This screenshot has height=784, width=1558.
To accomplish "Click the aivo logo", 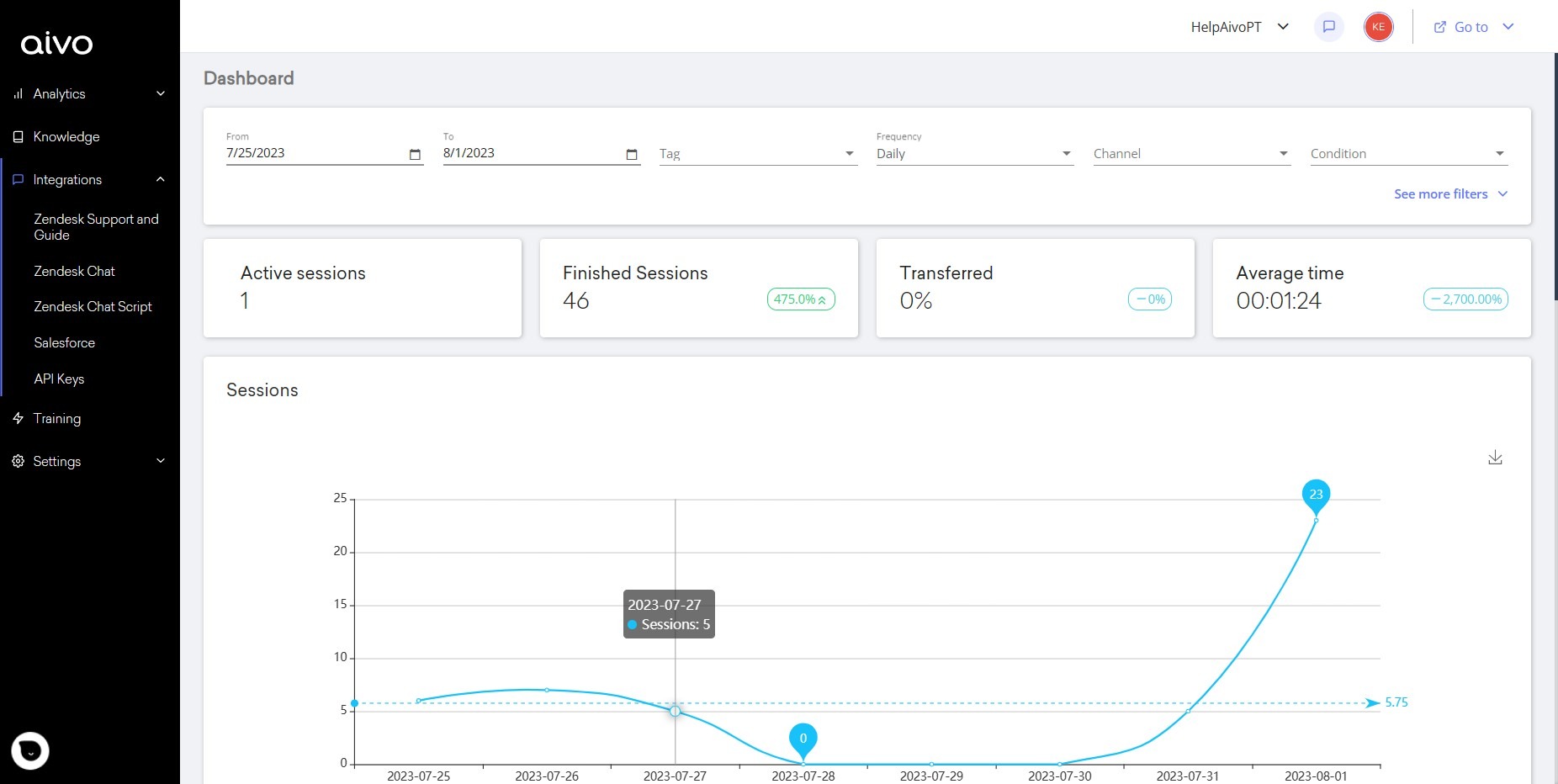I will (56, 44).
